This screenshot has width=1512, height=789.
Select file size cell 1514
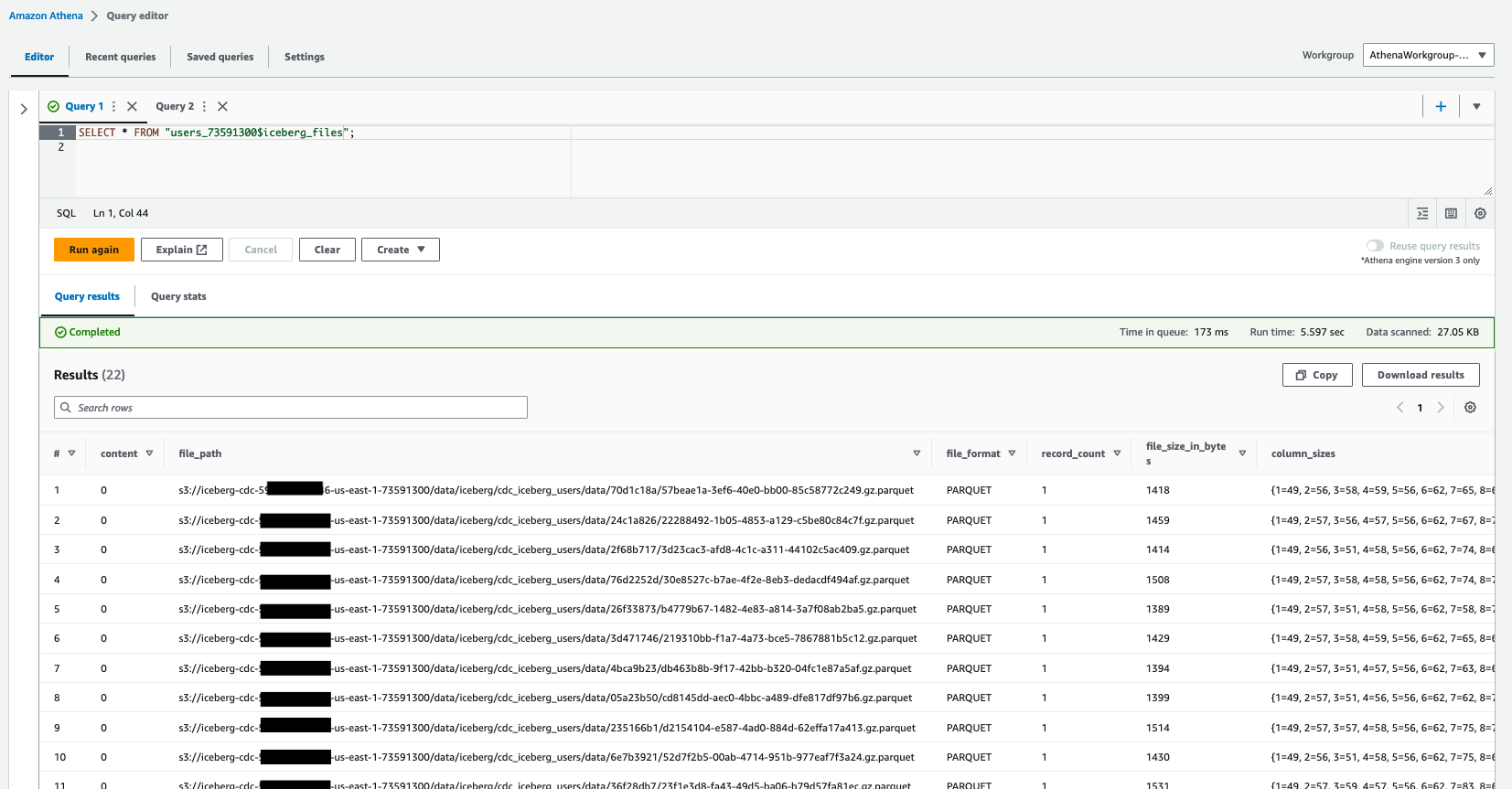click(x=1158, y=728)
